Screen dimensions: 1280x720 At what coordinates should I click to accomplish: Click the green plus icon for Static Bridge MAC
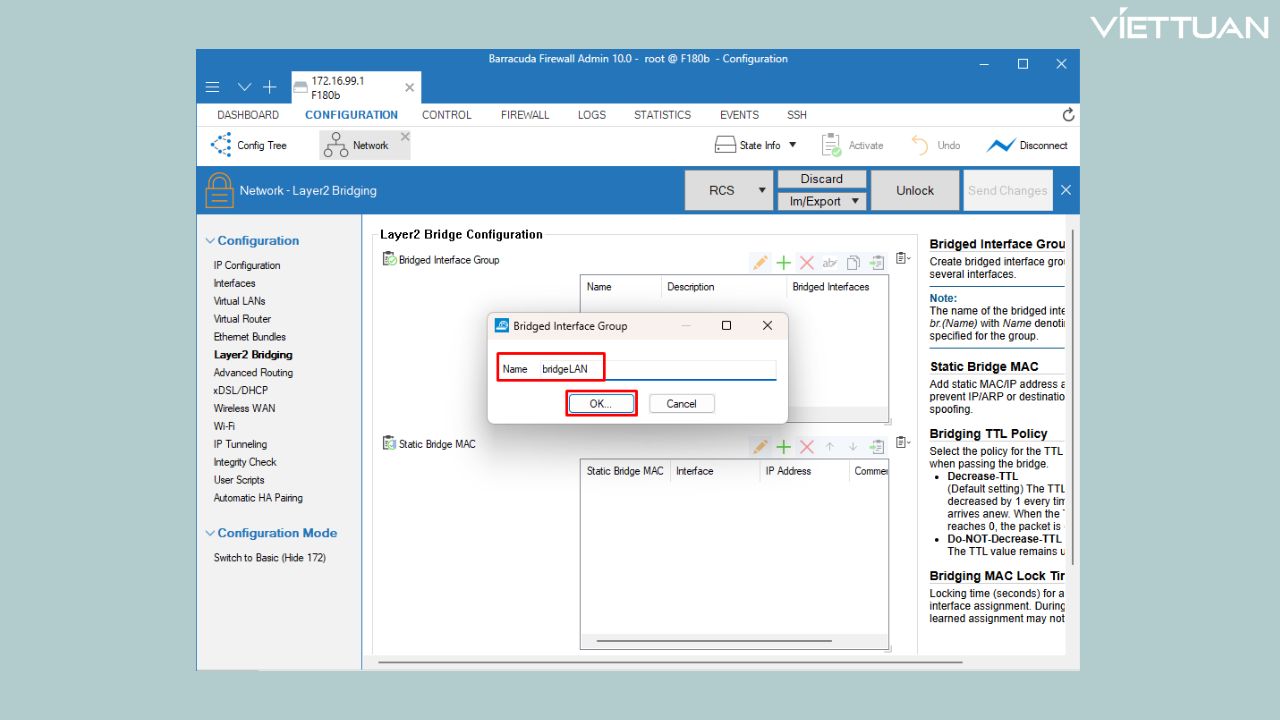(x=784, y=446)
